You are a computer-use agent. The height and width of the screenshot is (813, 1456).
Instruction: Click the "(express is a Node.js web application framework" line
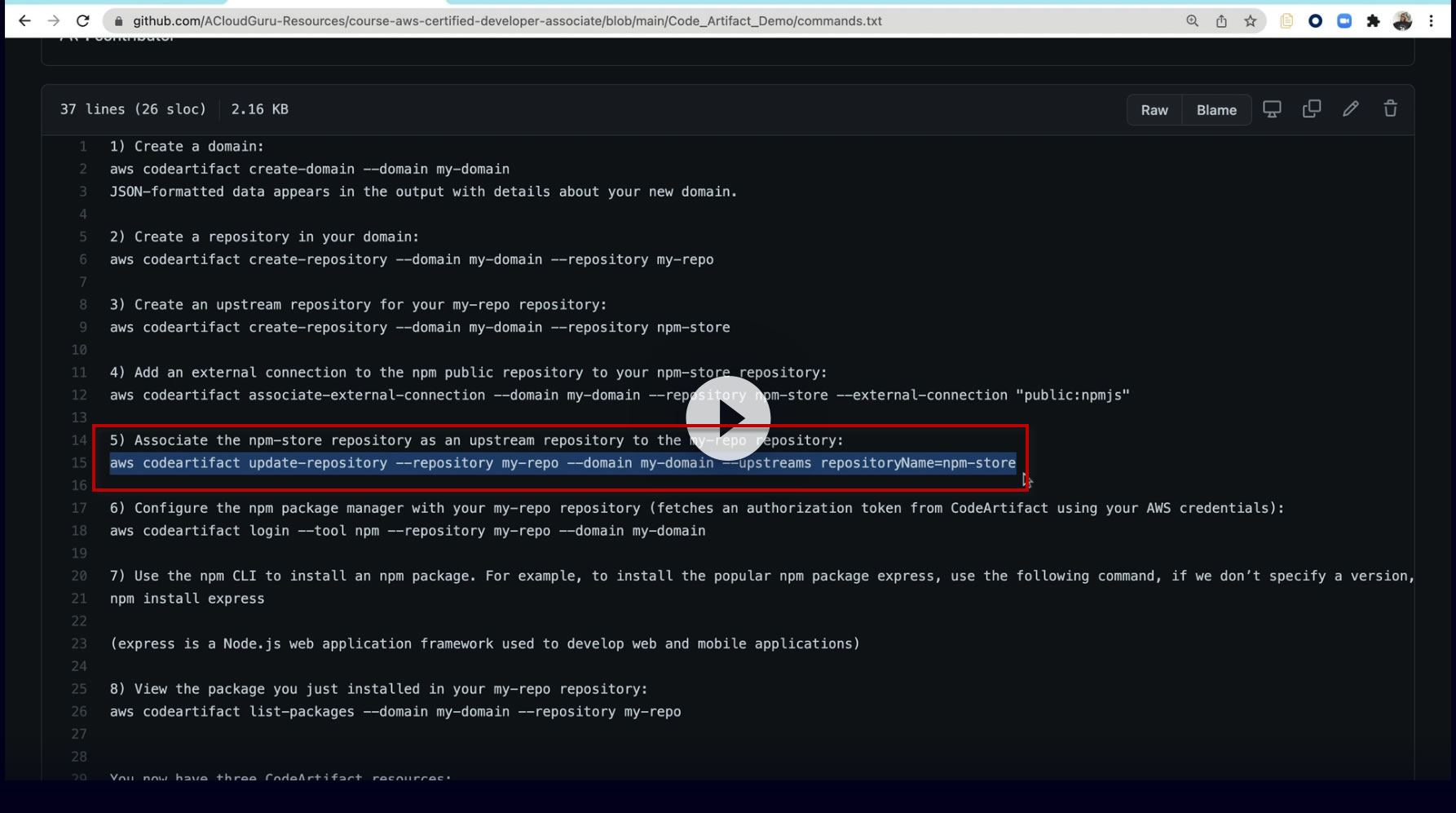tap(485, 644)
